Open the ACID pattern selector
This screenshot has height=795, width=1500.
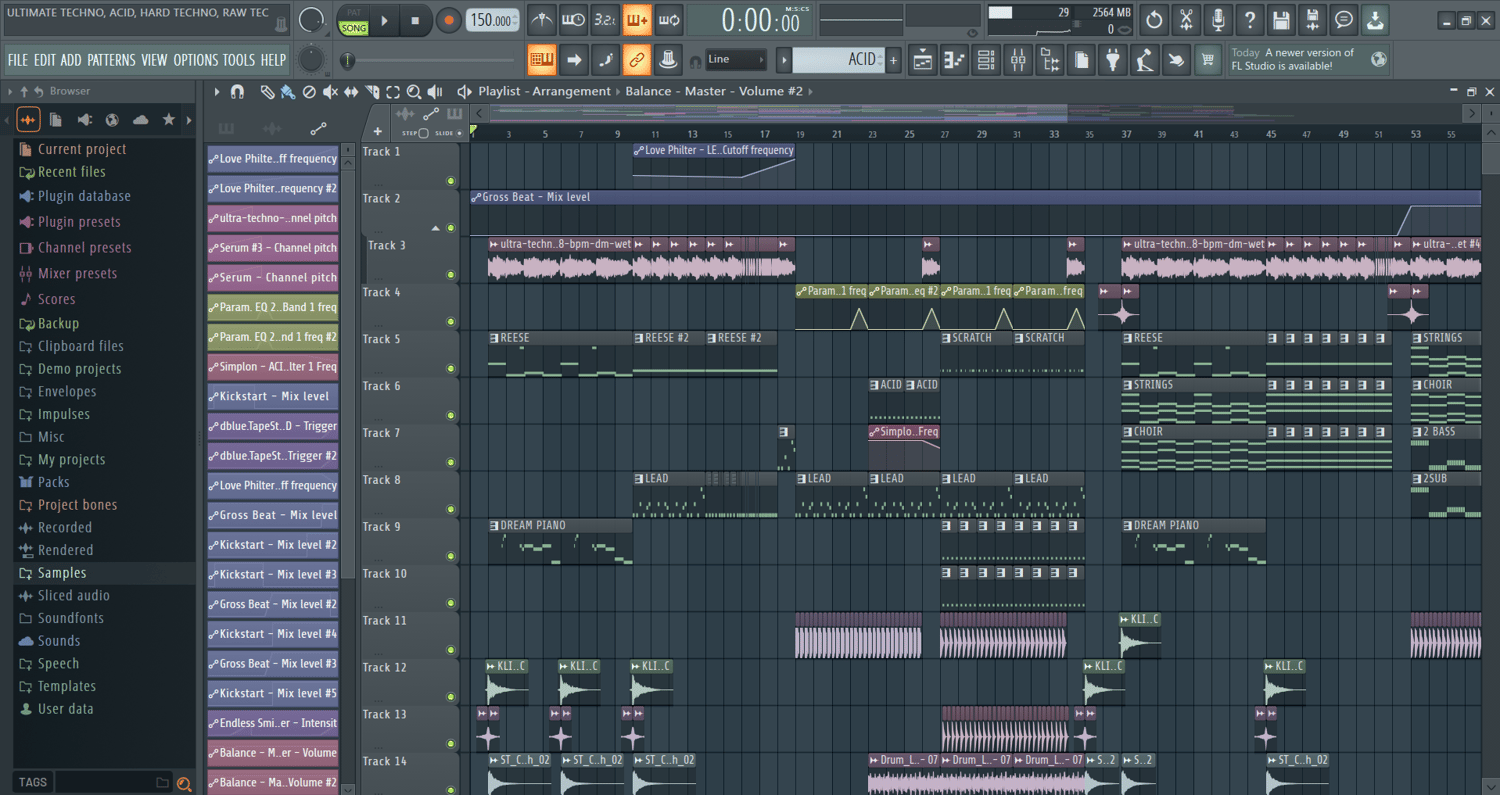[837, 60]
